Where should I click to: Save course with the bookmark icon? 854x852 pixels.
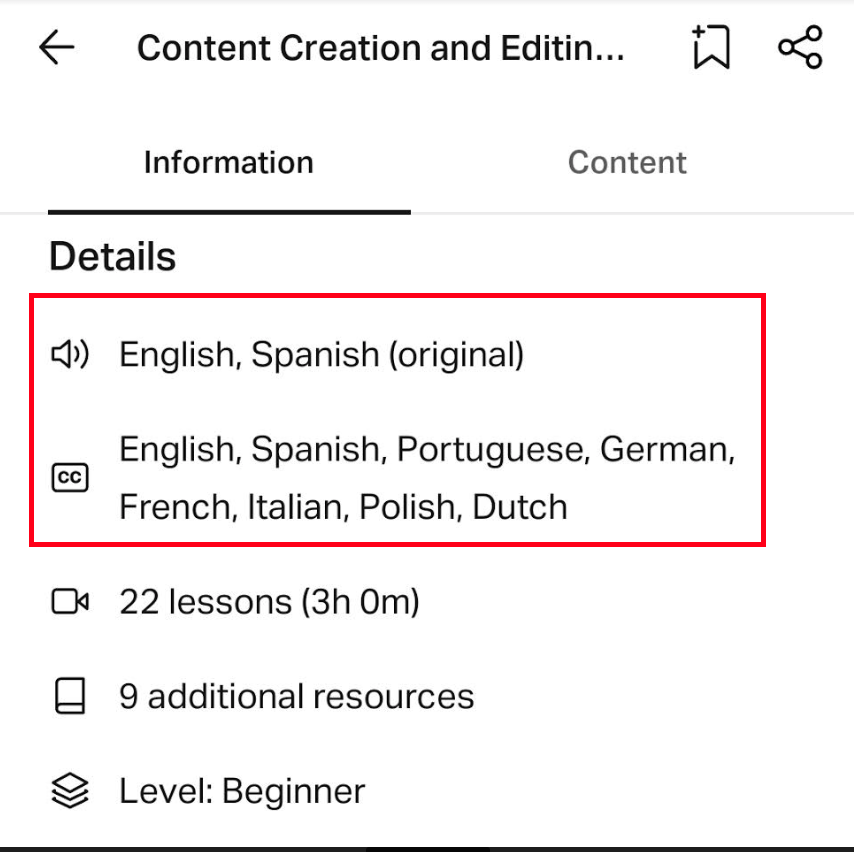coord(711,47)
